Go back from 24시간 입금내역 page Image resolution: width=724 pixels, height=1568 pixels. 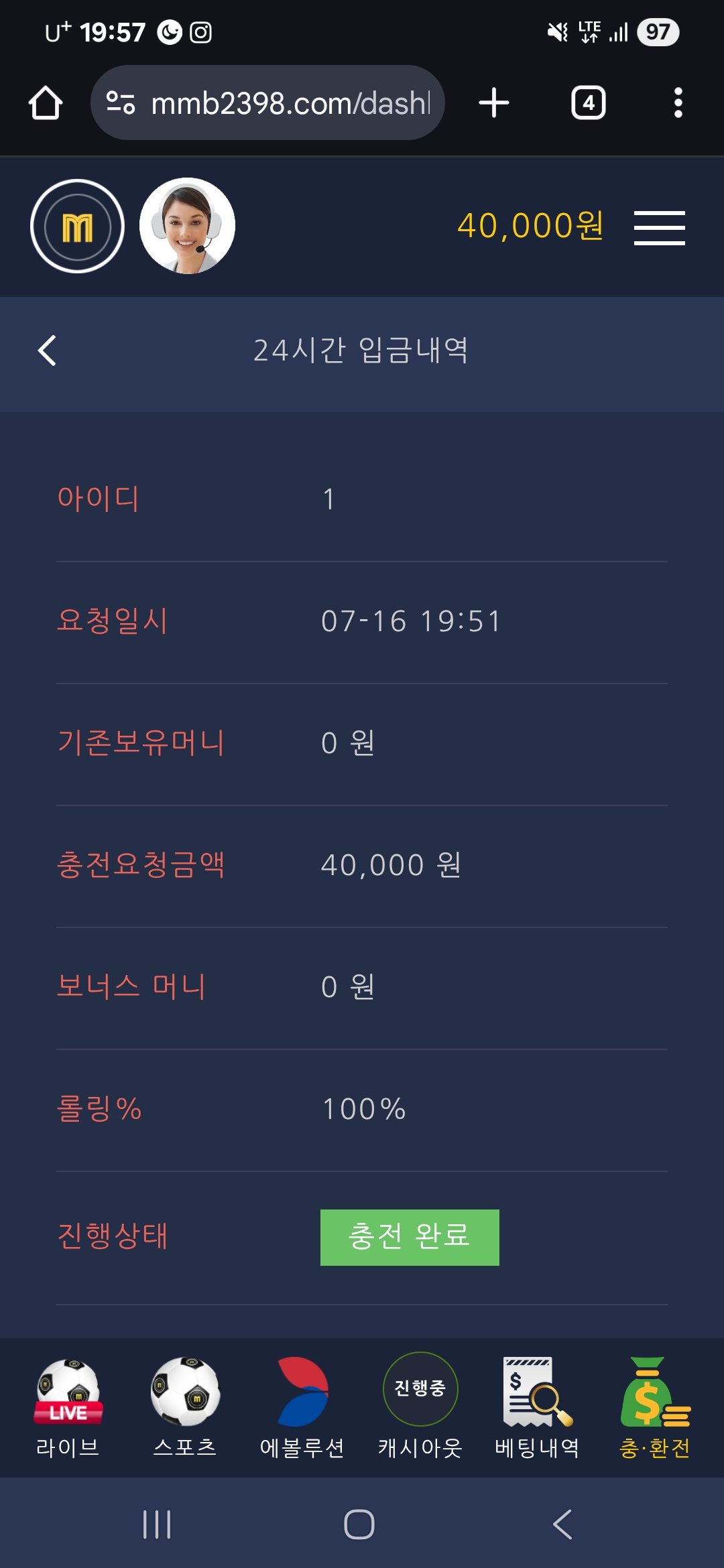(x=47, y=350)
